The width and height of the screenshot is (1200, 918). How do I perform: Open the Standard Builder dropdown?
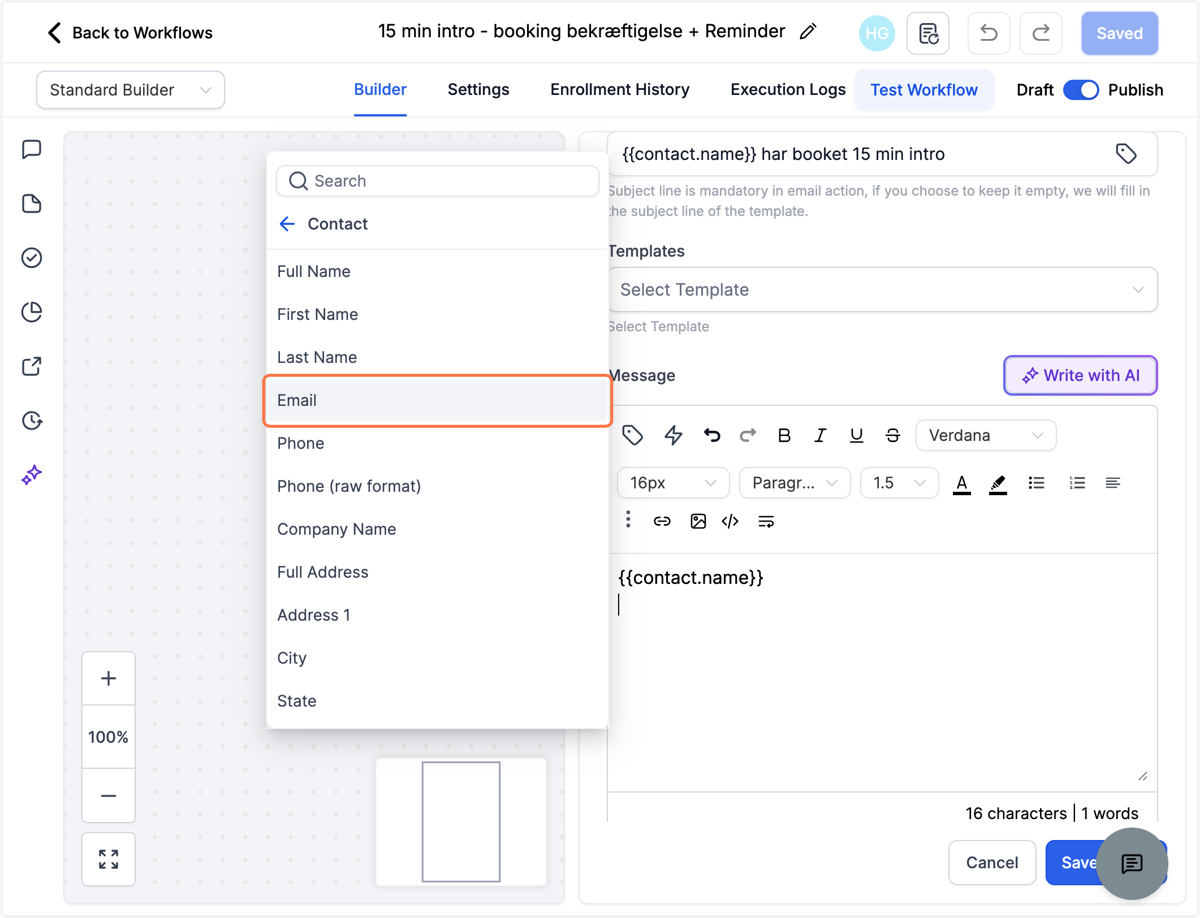(x=130, y=90)
